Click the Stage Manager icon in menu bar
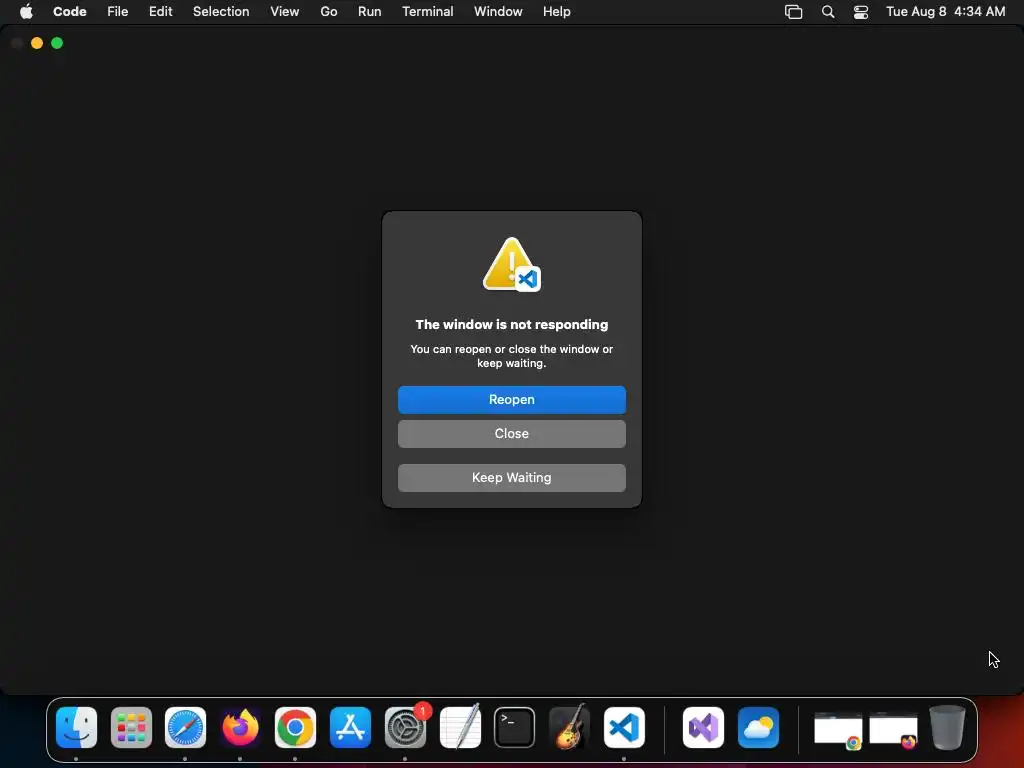The image size is (1024, 768). pyautogui.click(x=793, y=12)
